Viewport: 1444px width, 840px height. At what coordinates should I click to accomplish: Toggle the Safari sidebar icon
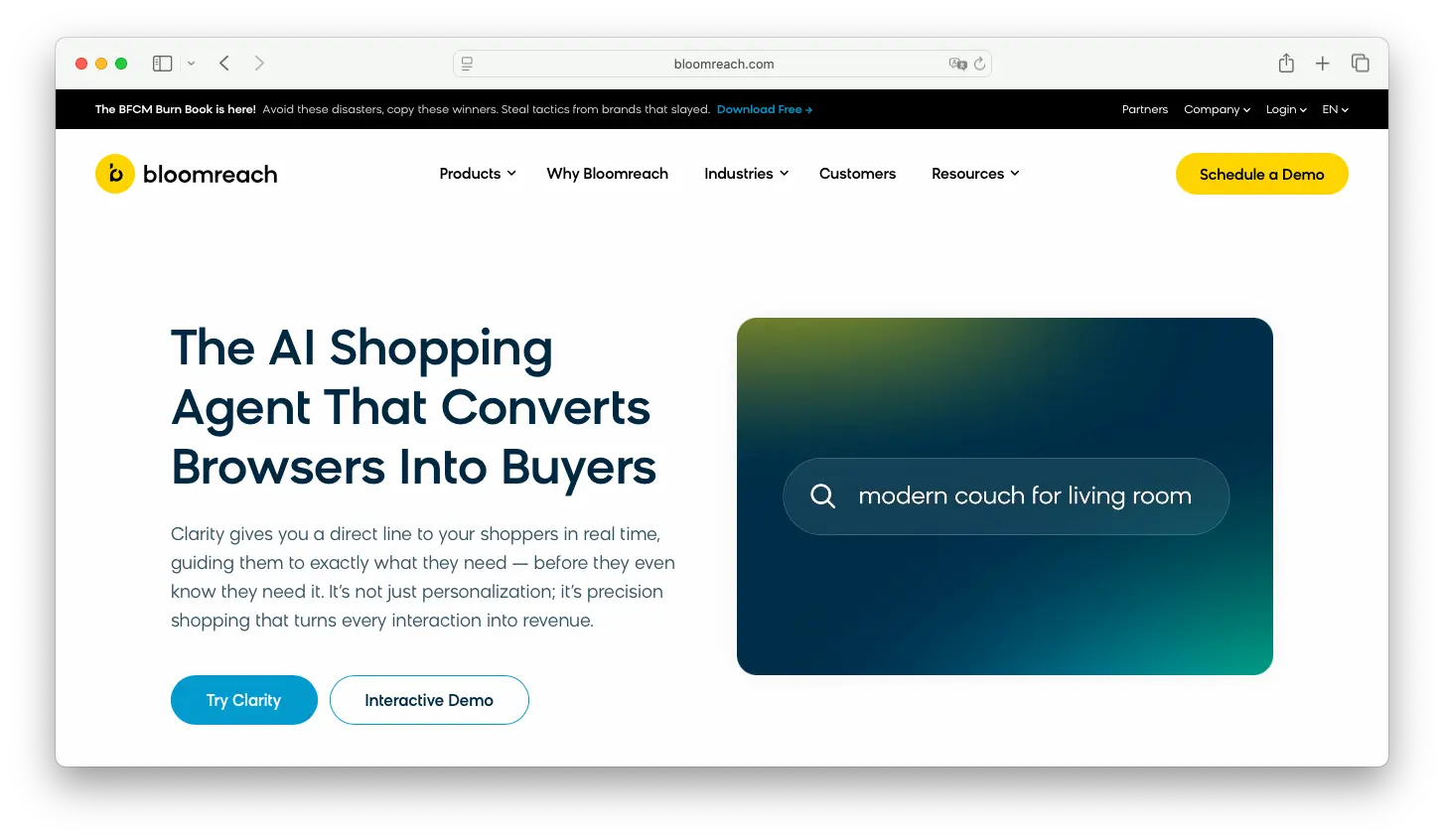tap(163, 64)
